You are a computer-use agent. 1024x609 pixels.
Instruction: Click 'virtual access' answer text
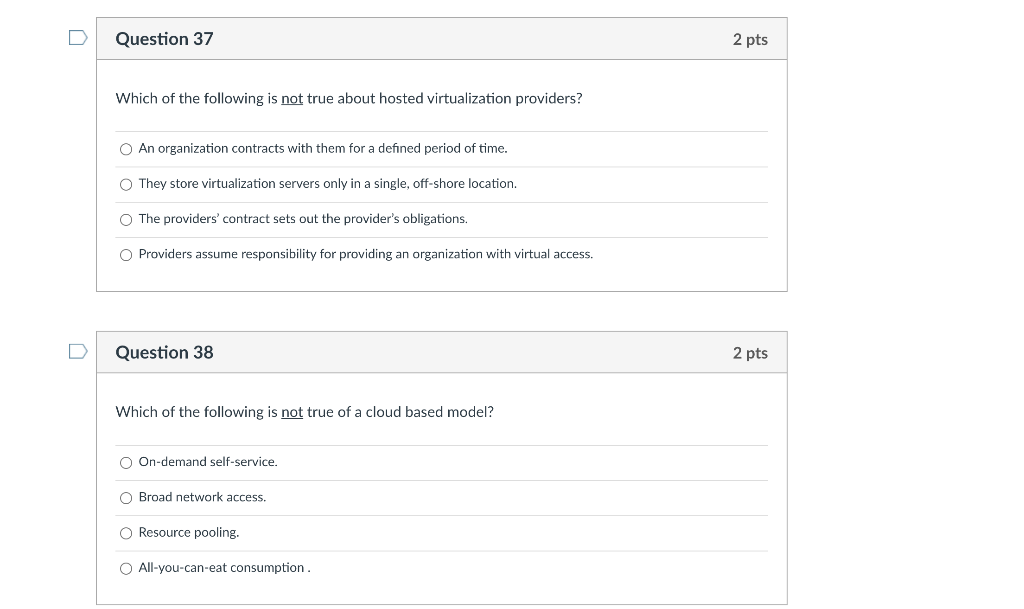pos(552,254)
